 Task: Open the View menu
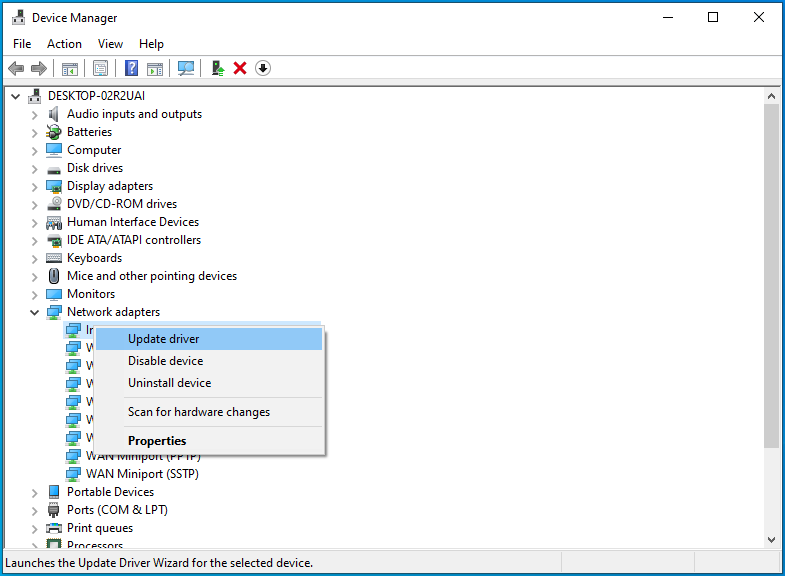[x=110, y=44]
